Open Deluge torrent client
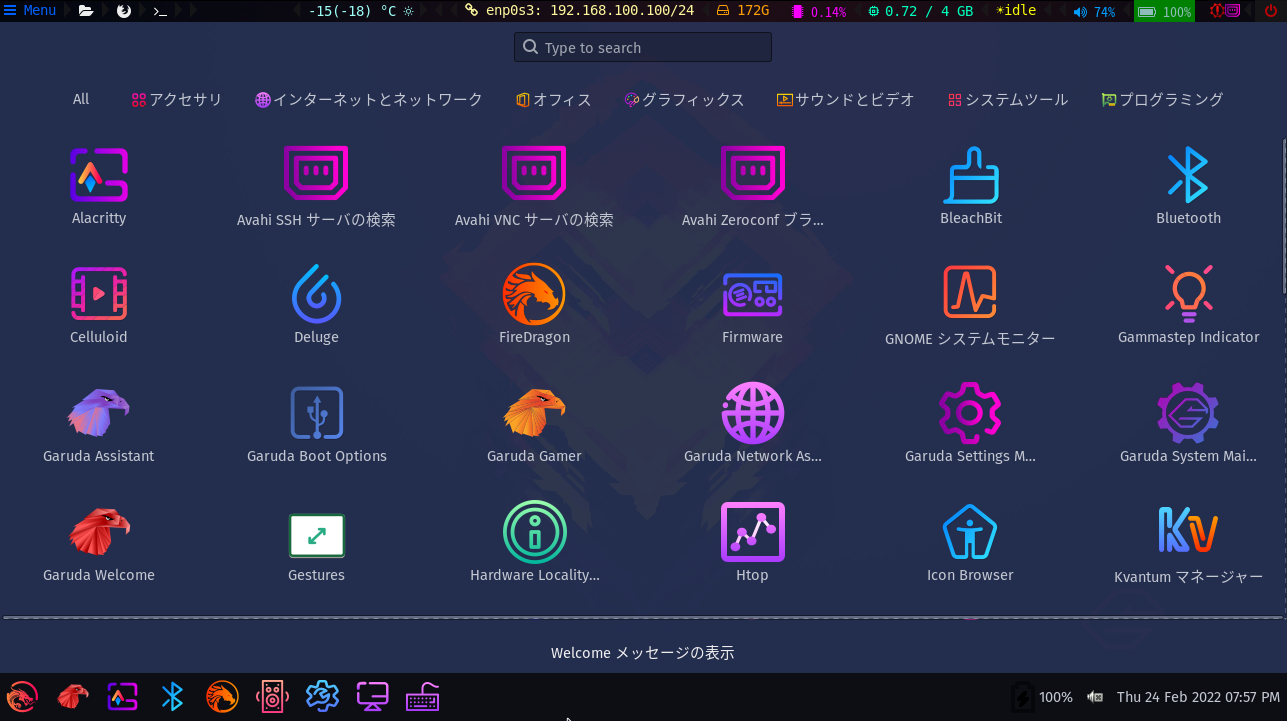Viewport: 1287px width, 721px height. tap(316, 305)
